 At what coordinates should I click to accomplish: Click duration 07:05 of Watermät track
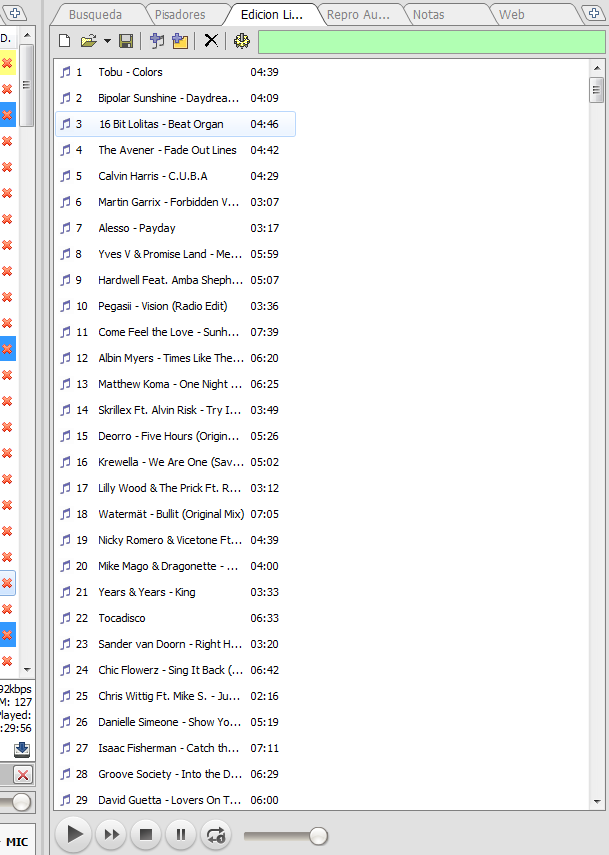click(x=264, y=514)
